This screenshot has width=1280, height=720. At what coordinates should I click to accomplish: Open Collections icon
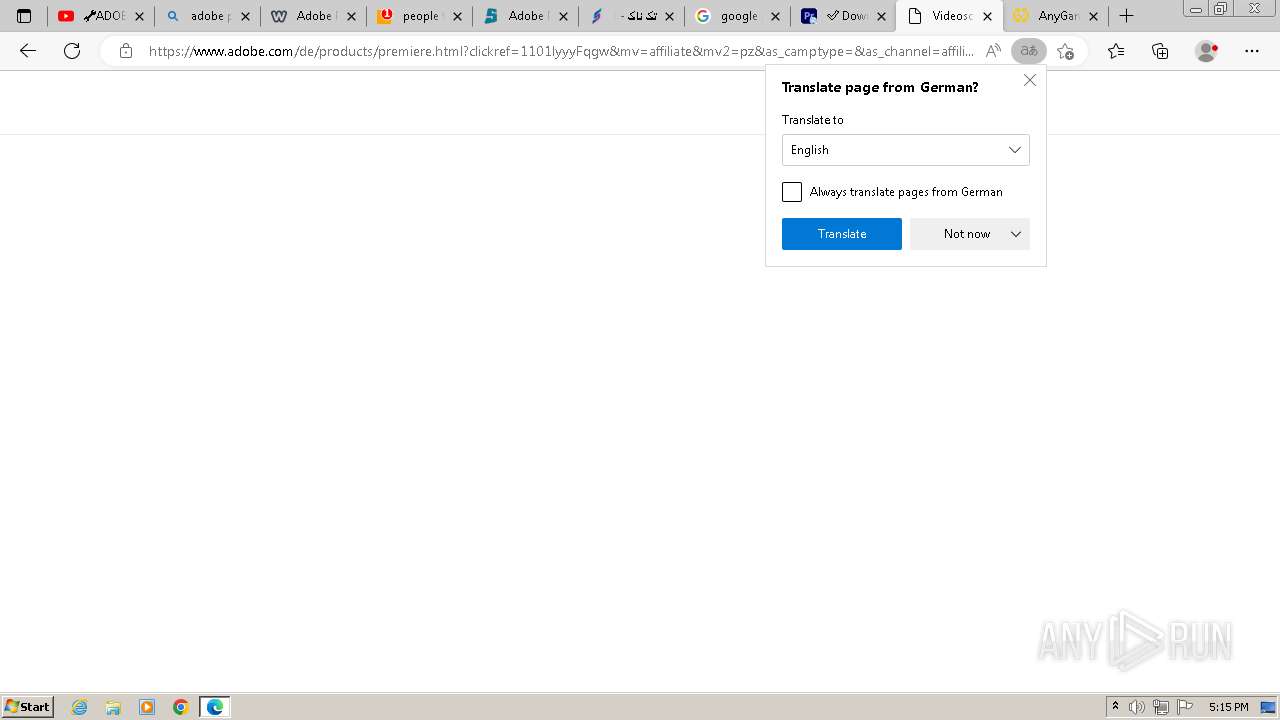pos(1160,51)
